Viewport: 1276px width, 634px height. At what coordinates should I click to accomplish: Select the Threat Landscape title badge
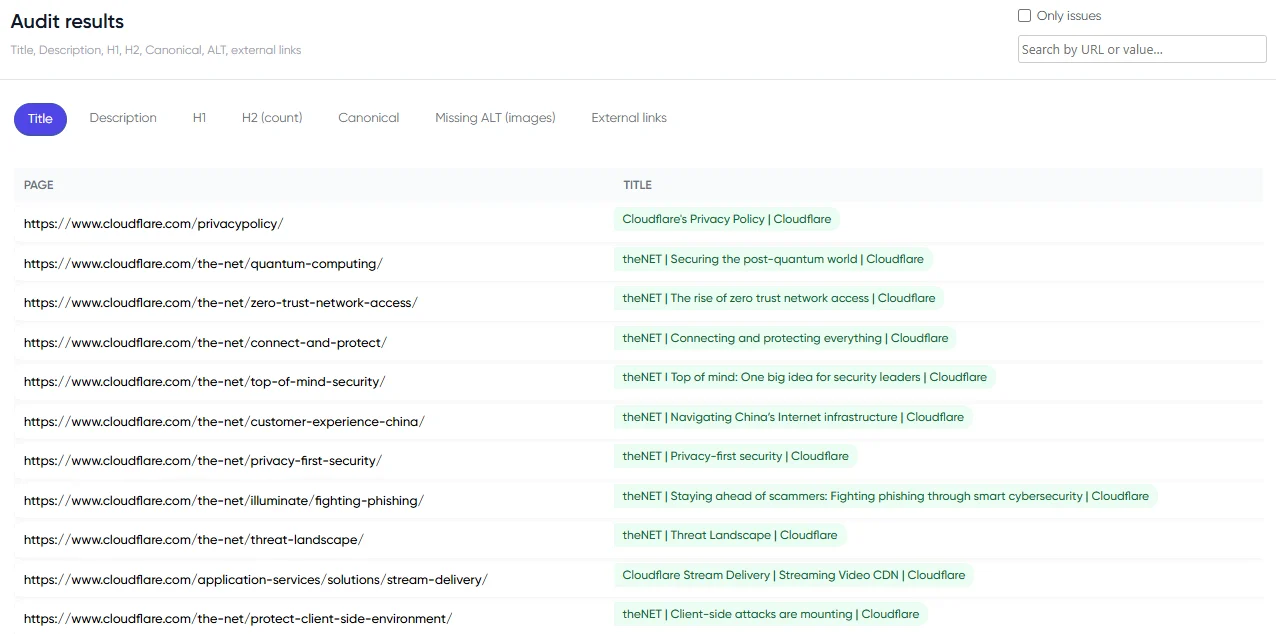point(730,535)
